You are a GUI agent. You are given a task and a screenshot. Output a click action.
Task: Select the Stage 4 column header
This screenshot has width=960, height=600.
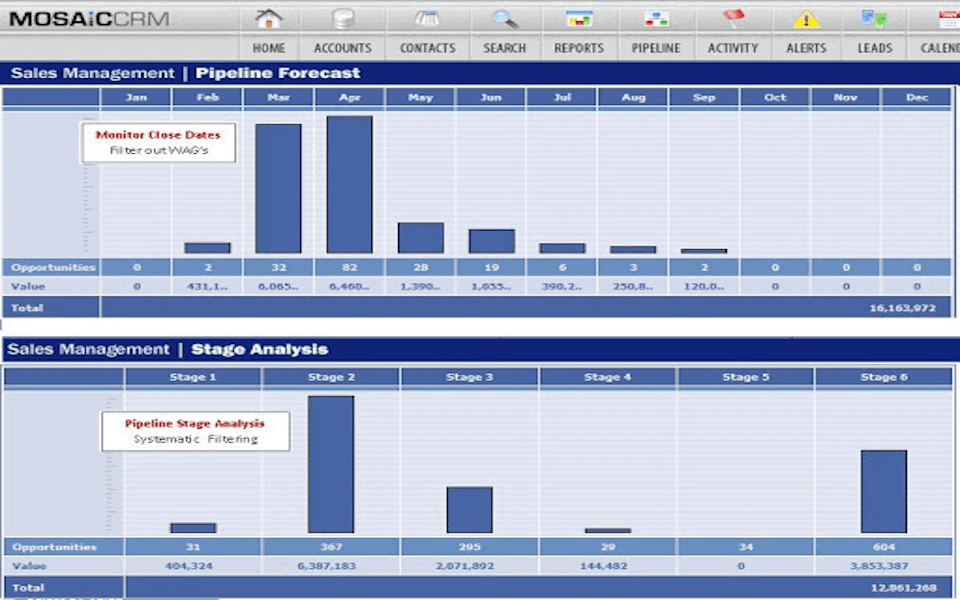click(607, 377)
